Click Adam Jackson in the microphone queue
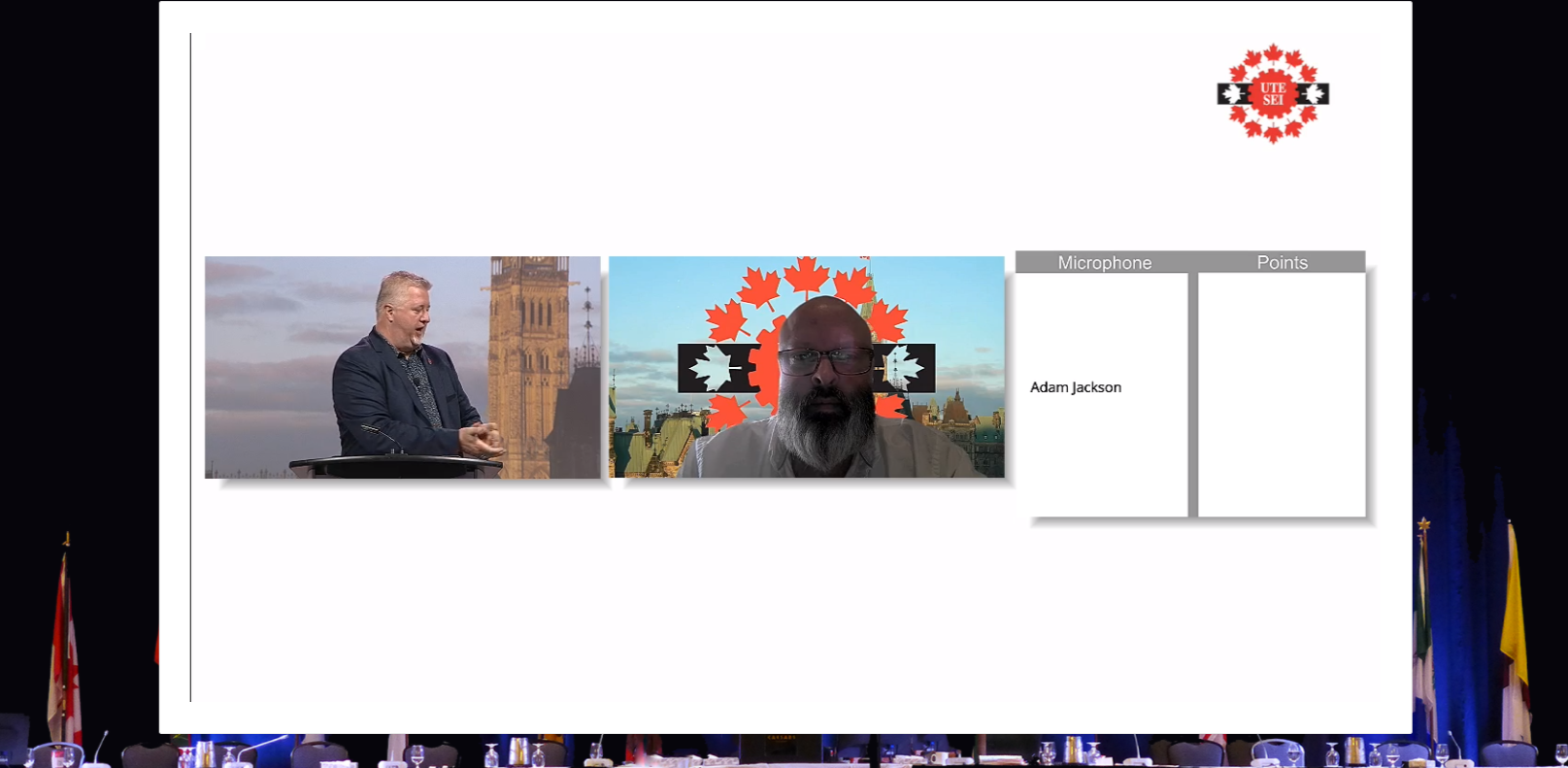Image resolution: width=1568 pixels, height=768 pixels. 1075,387
